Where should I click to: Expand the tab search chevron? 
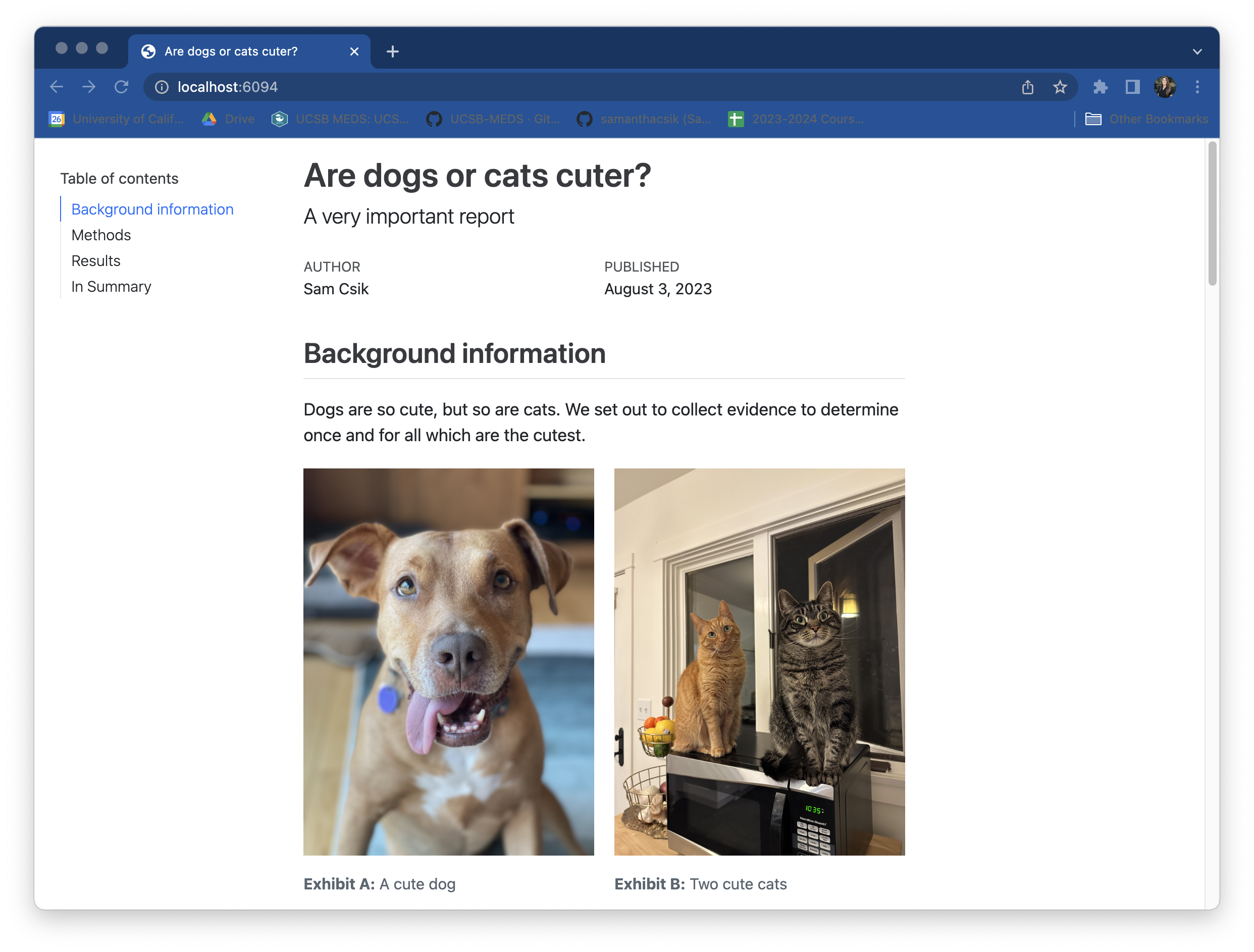1197,51
